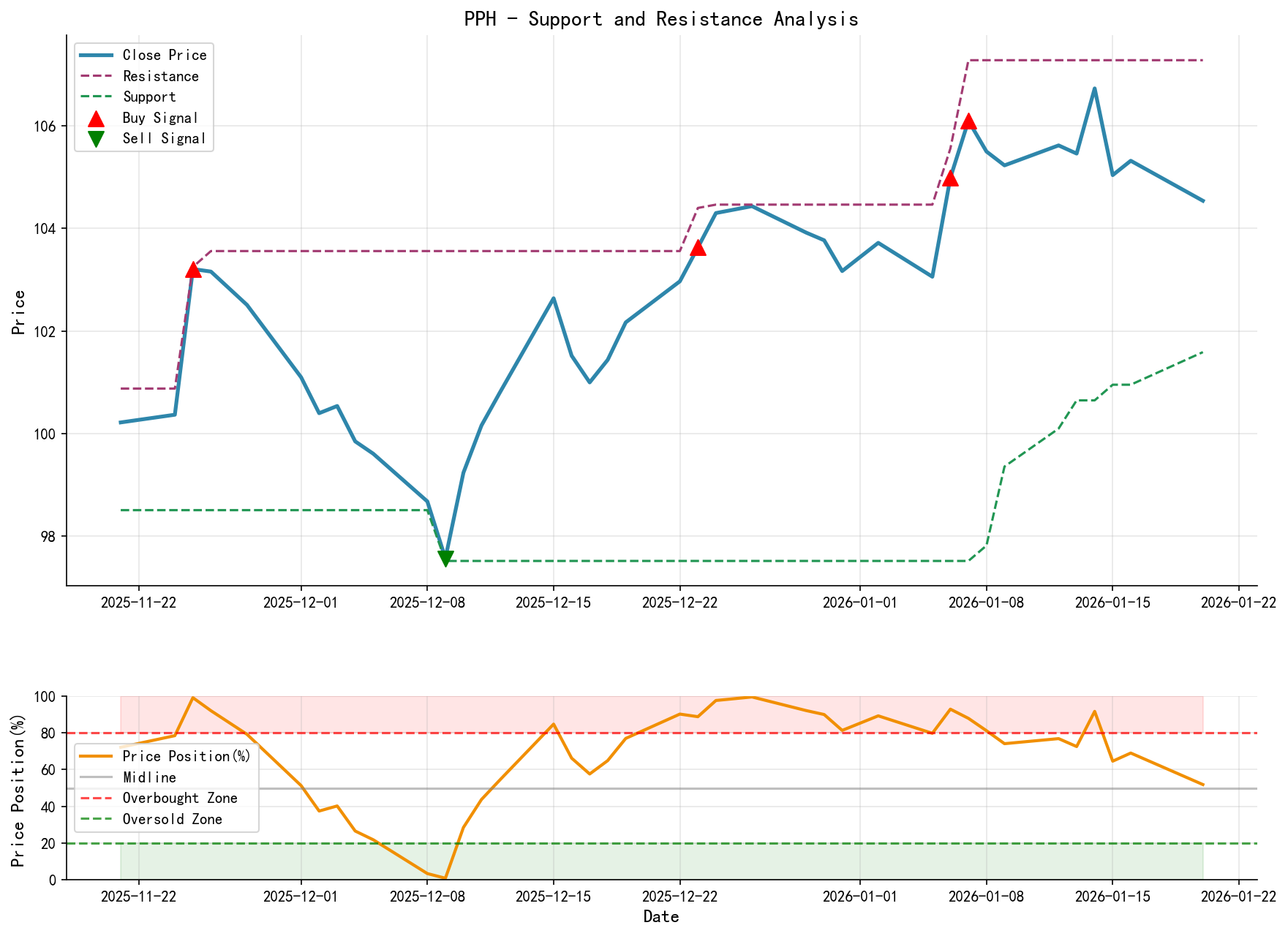Select the highest buy marker near 2026-01-08

(969, 124)
